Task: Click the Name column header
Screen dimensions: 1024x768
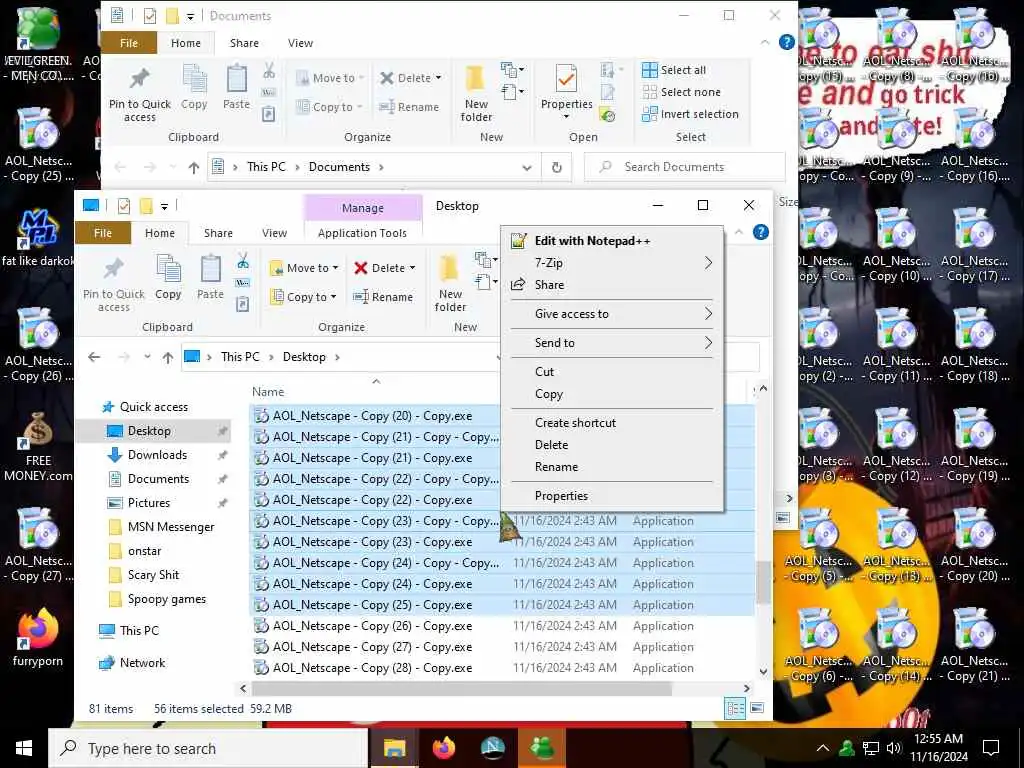Action: click(268, 392)
